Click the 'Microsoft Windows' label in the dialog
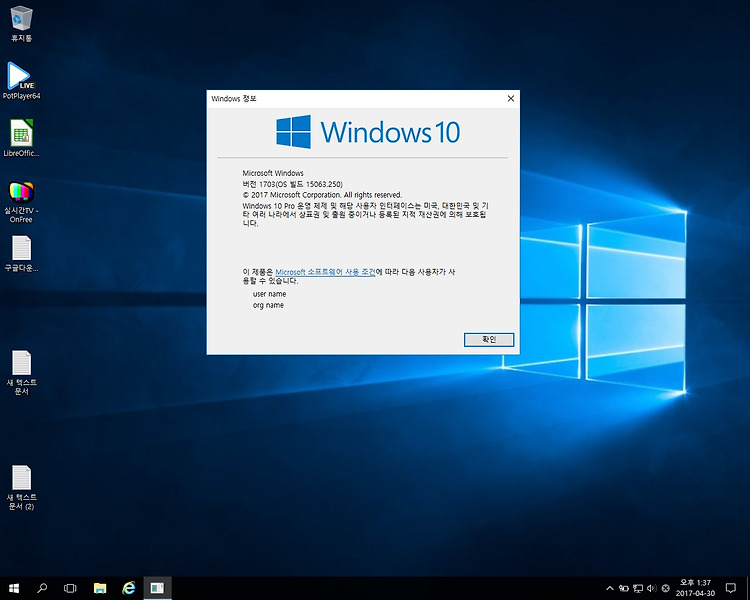The width and height of the screenshot is (750, 600). click(273, 173)
